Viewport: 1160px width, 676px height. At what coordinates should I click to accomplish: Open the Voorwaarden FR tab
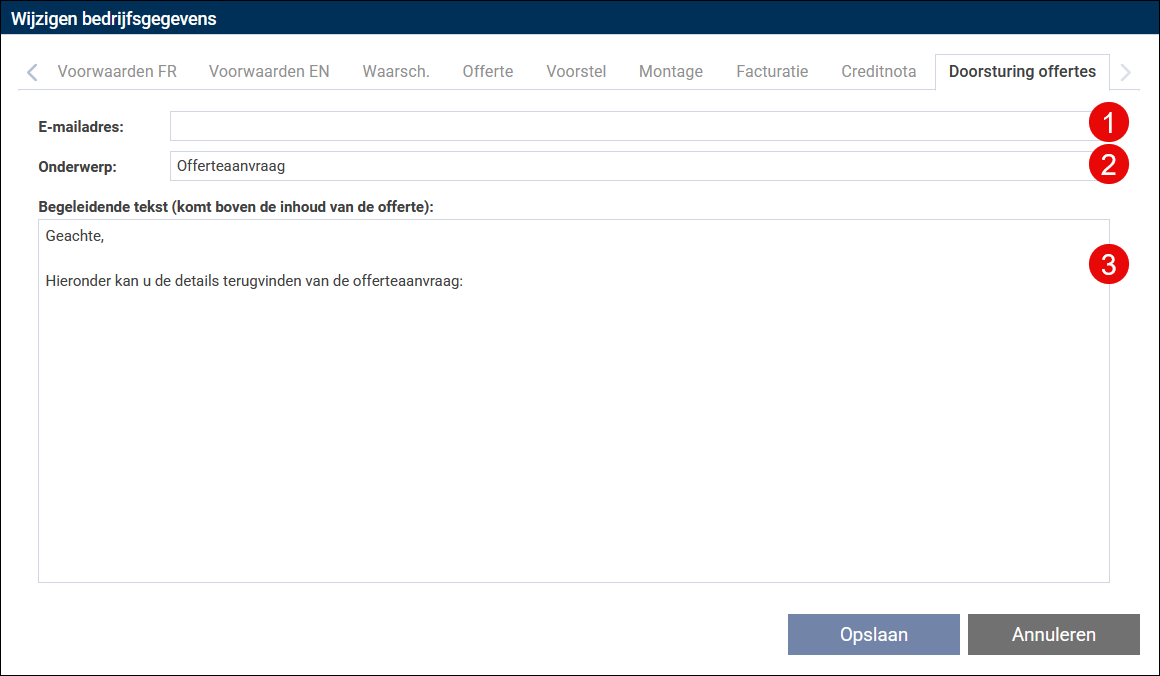pos(117,72)
